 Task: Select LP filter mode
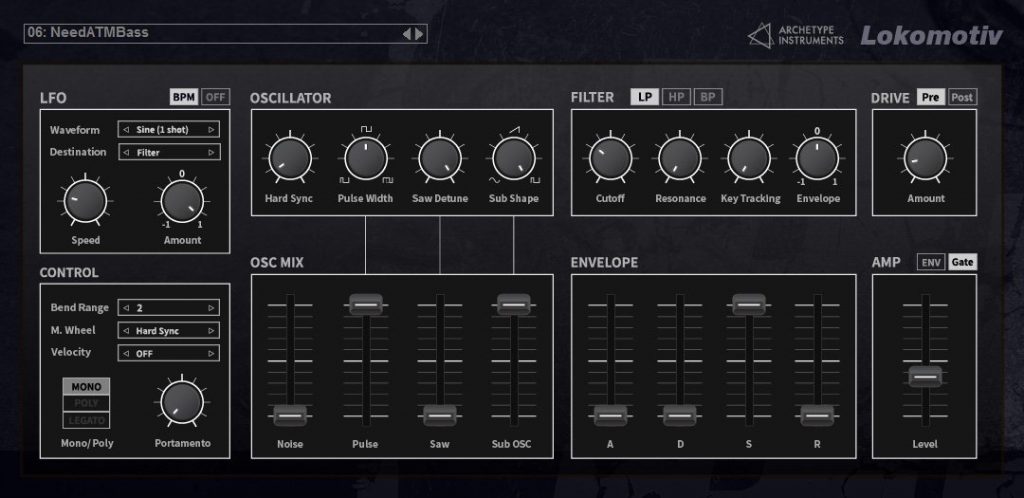645,97
